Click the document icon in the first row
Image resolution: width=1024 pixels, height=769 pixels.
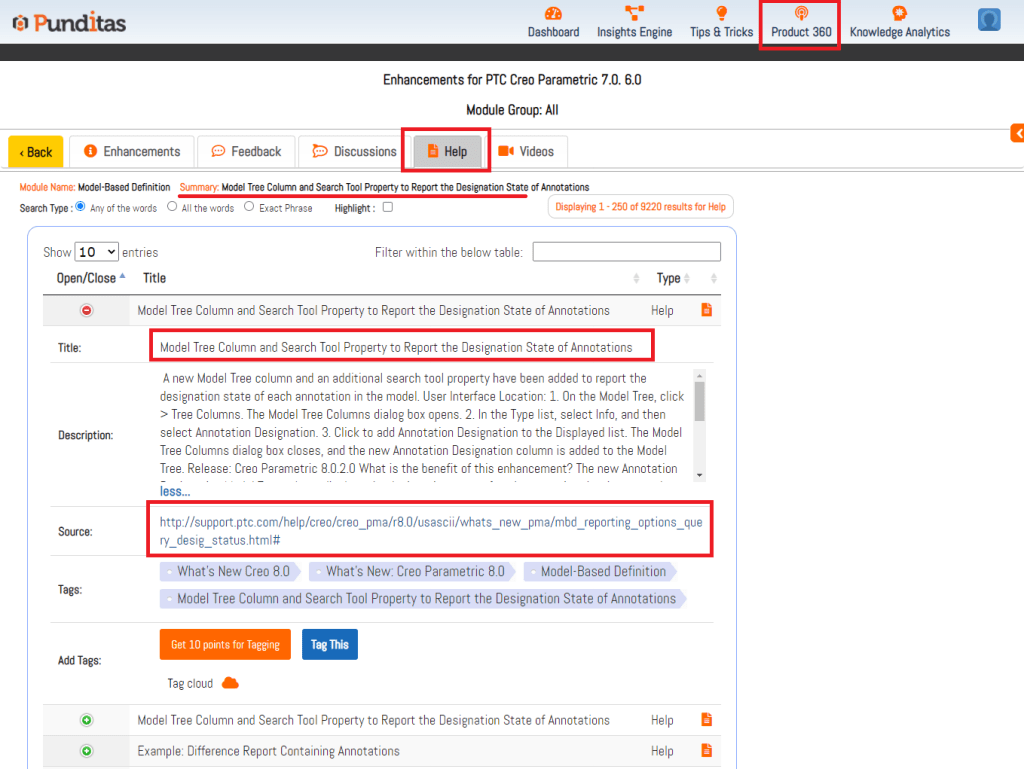tap(707, 310)
